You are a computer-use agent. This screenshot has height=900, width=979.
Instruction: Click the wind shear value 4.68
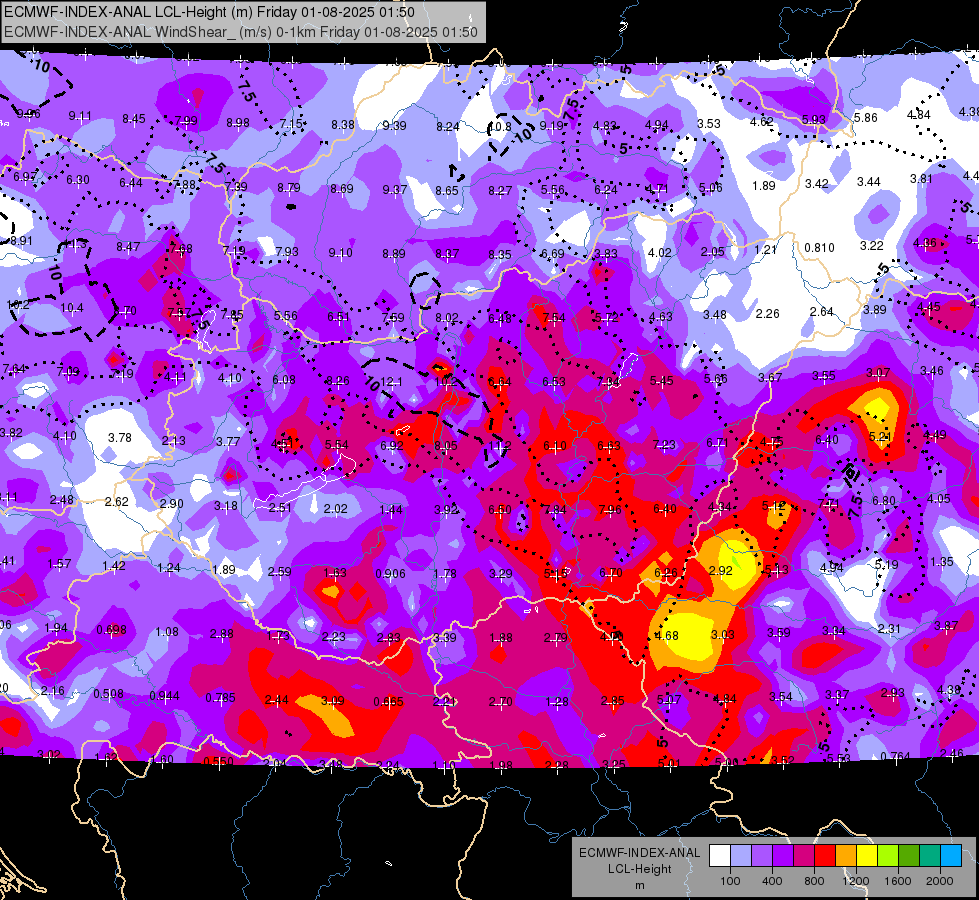tap(667, 636)
